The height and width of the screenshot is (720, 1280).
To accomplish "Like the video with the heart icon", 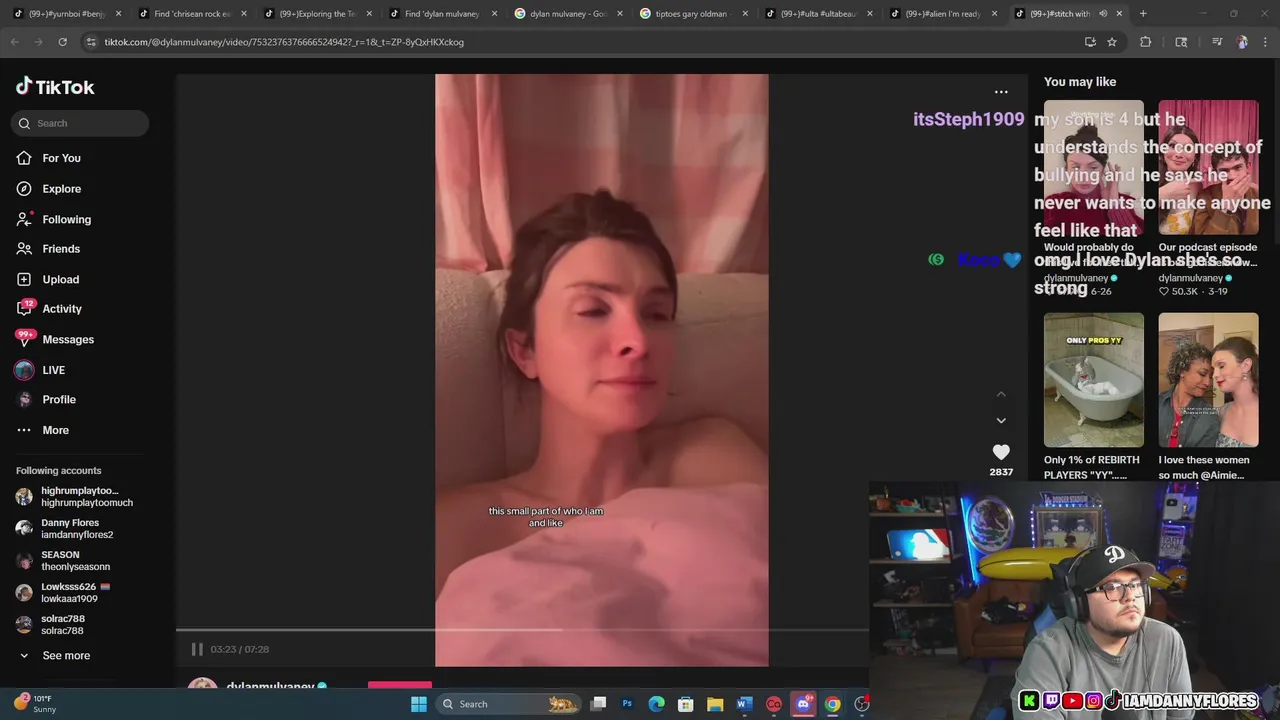I will click(x=1001, y=452).
